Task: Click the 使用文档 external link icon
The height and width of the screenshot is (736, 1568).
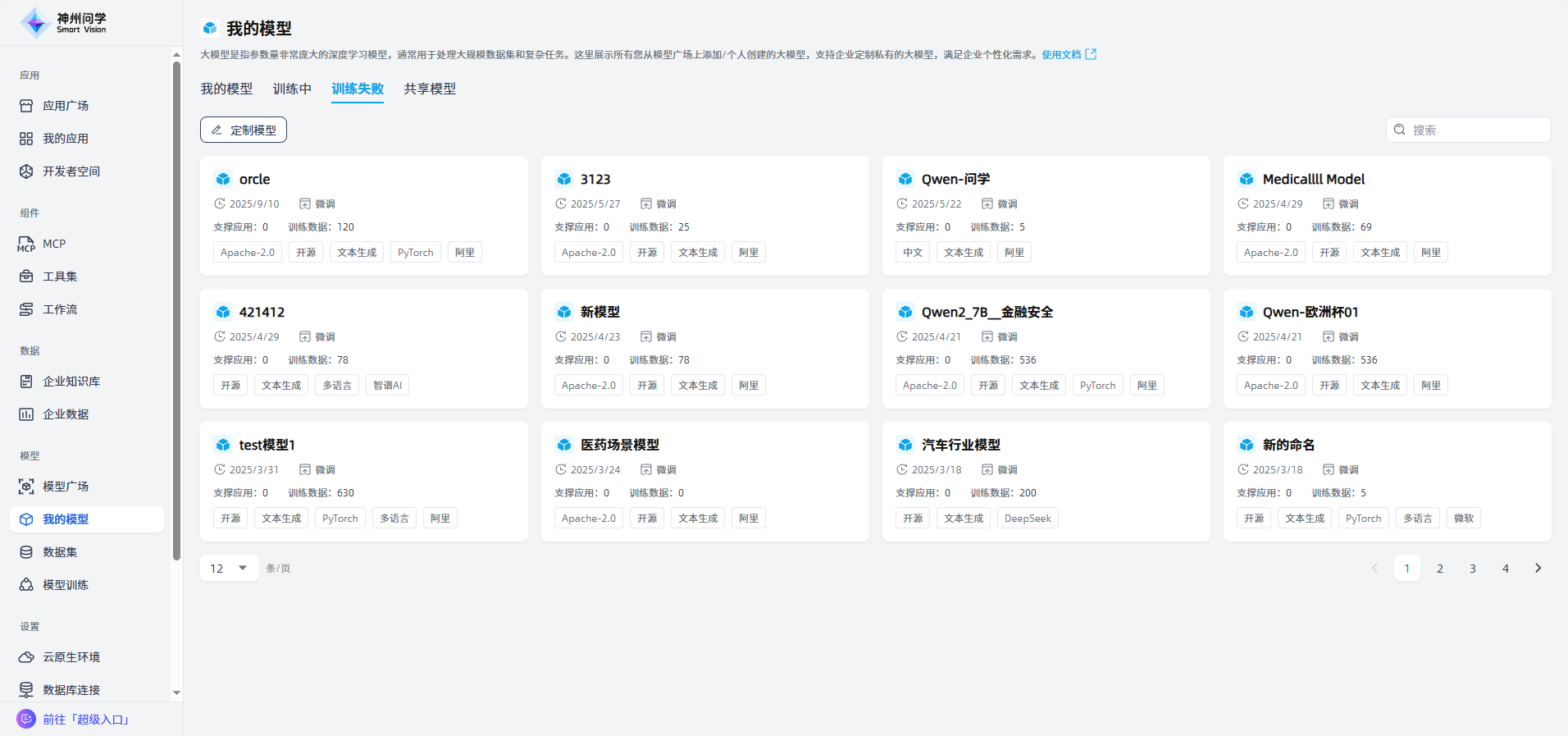Action: click(x=1091, y=54)
